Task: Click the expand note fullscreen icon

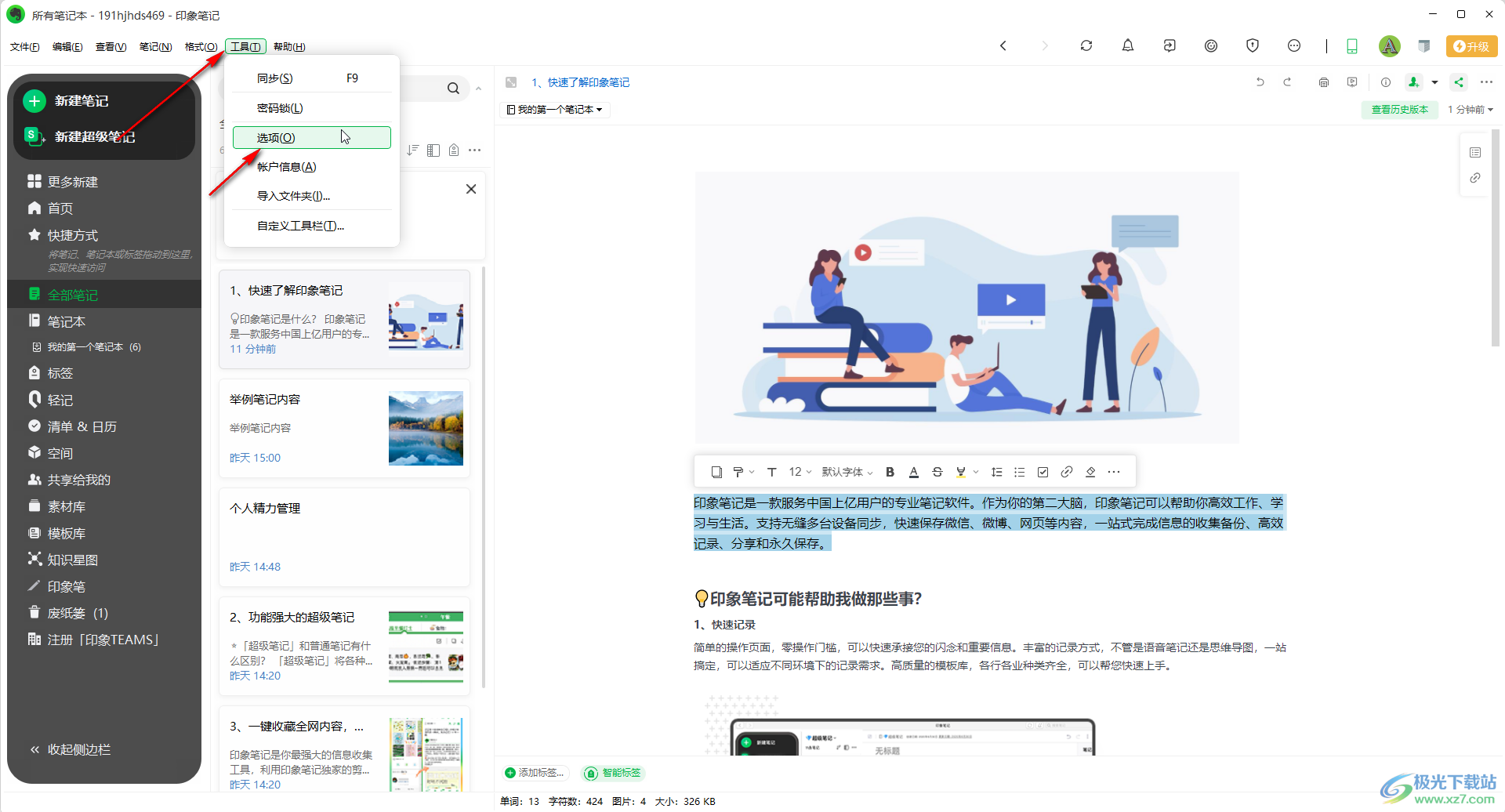Action: (x=511, y=82)
